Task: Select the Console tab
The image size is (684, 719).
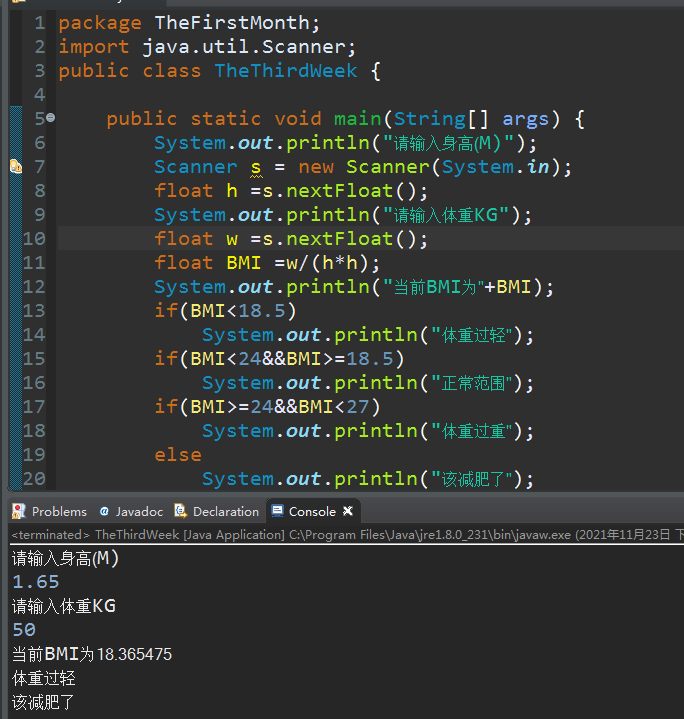Action: click(x=312, y=511)
